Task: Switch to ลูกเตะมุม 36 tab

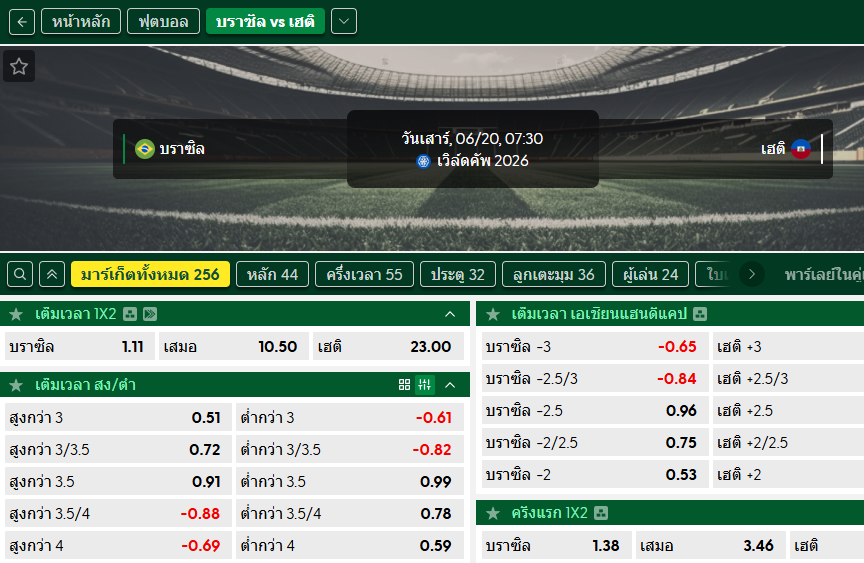Action: point(554,274)
